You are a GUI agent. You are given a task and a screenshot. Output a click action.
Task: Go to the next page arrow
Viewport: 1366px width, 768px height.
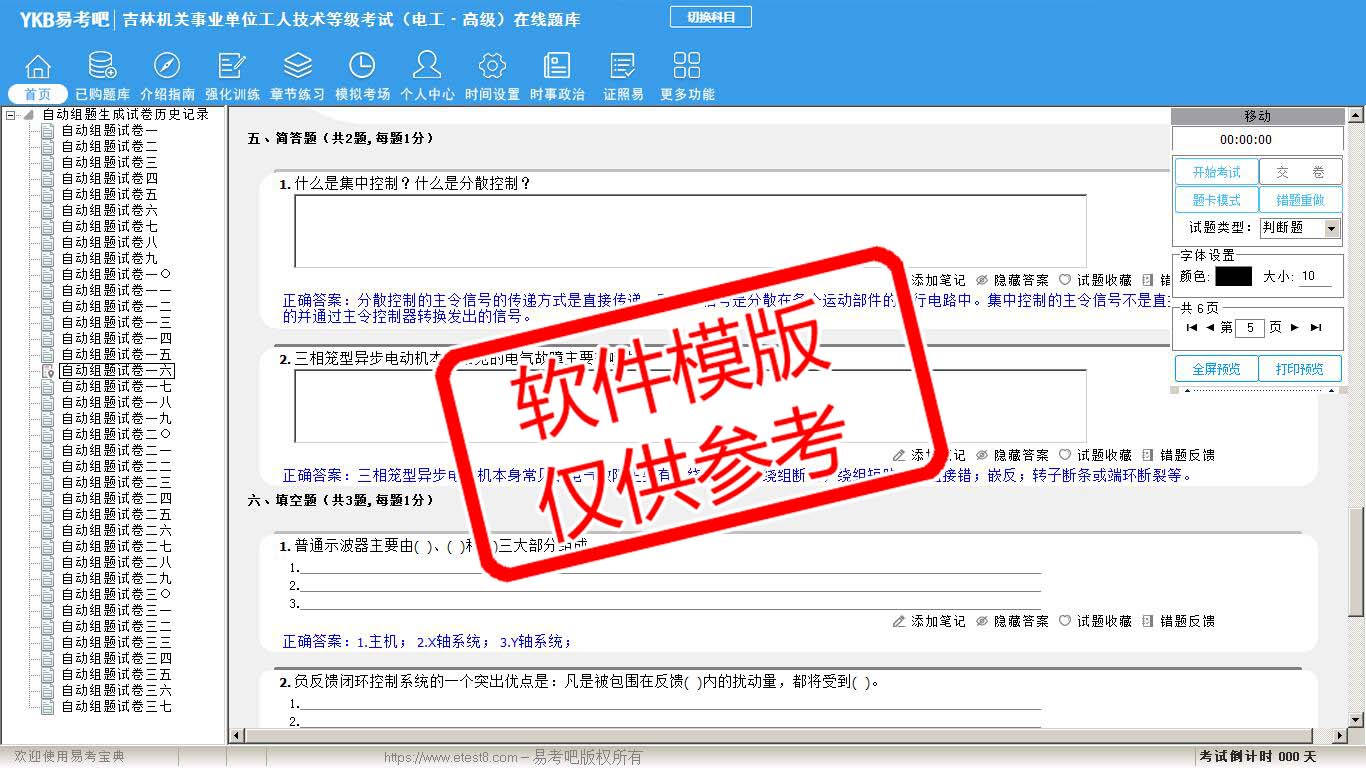point(1295,327)
